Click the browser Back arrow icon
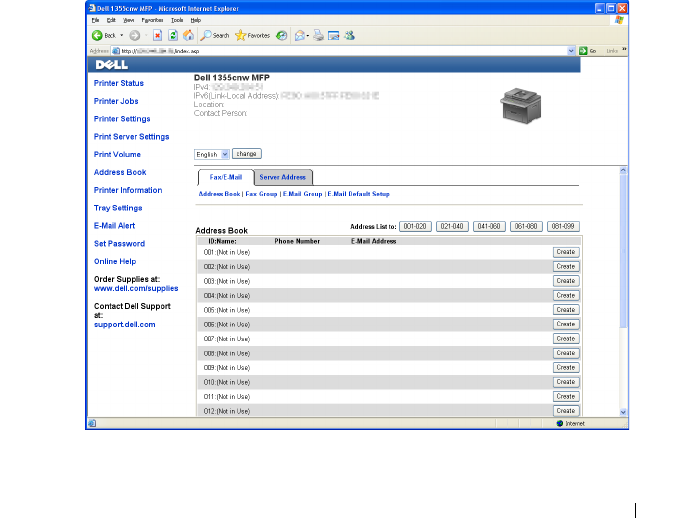Viewport: 681px width, 521px height. click(97, 35)
